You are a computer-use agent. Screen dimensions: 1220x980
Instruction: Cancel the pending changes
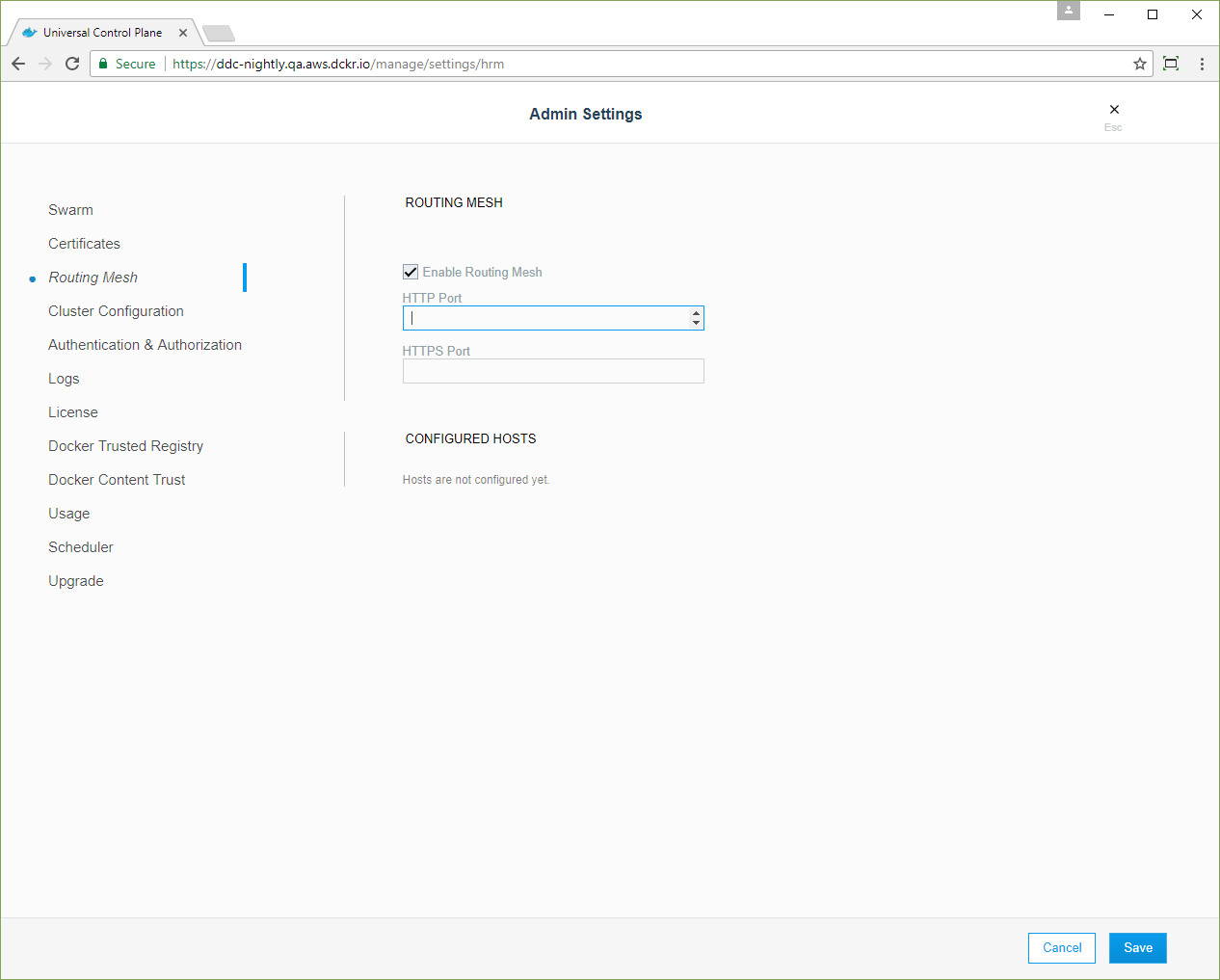tap(1061, 947)
